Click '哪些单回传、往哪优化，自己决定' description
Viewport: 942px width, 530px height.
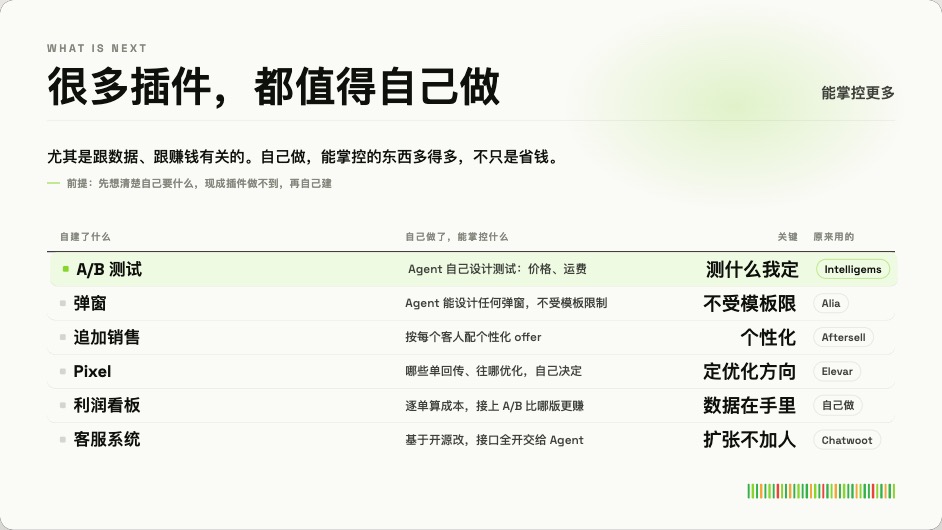coord(493,371)
